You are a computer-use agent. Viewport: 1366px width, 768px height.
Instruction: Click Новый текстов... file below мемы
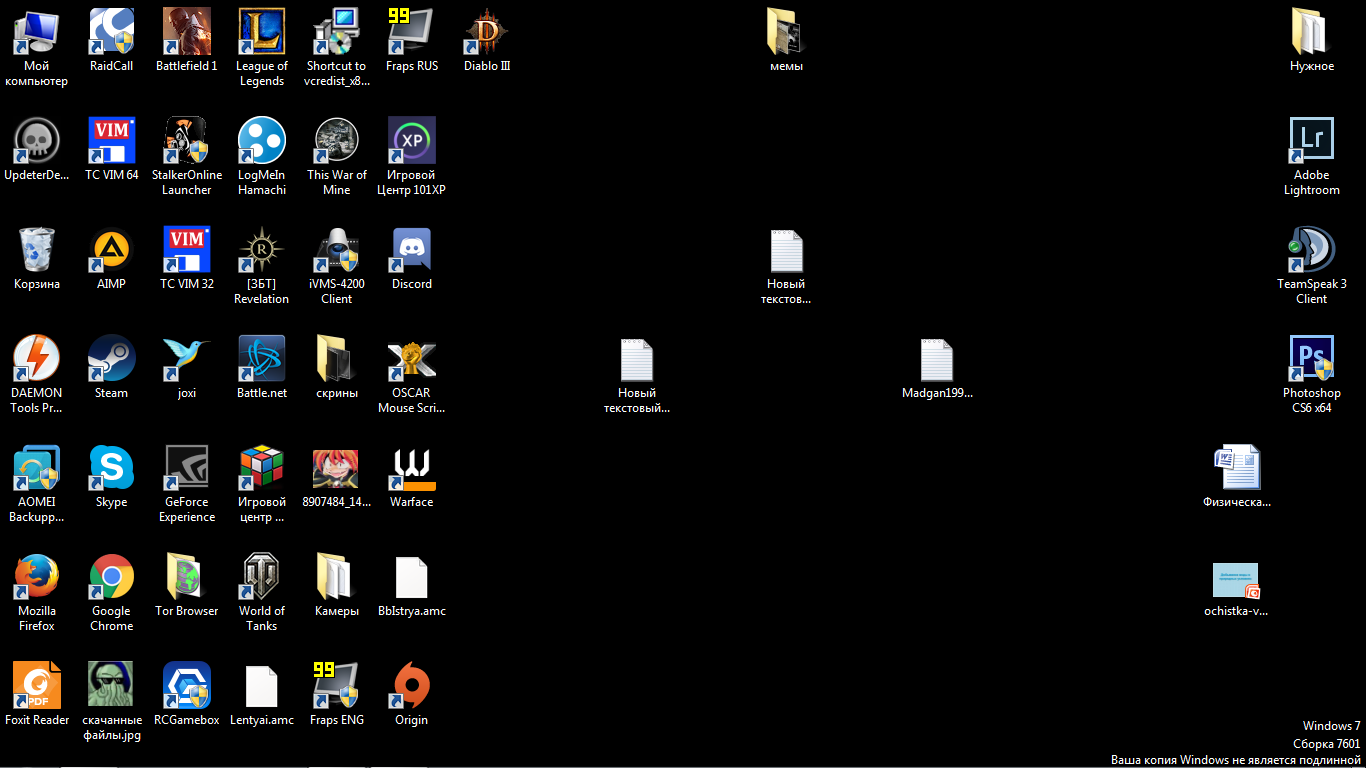(x=787, y=250)
